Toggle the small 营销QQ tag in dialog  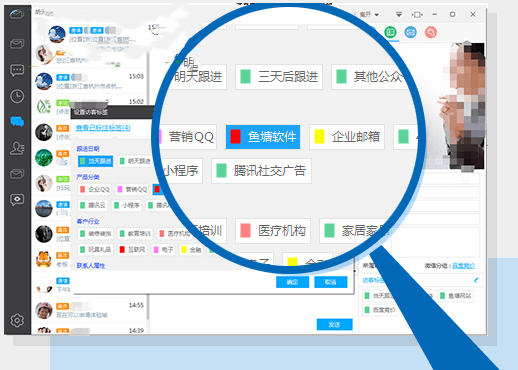click(x=132, y=189)
